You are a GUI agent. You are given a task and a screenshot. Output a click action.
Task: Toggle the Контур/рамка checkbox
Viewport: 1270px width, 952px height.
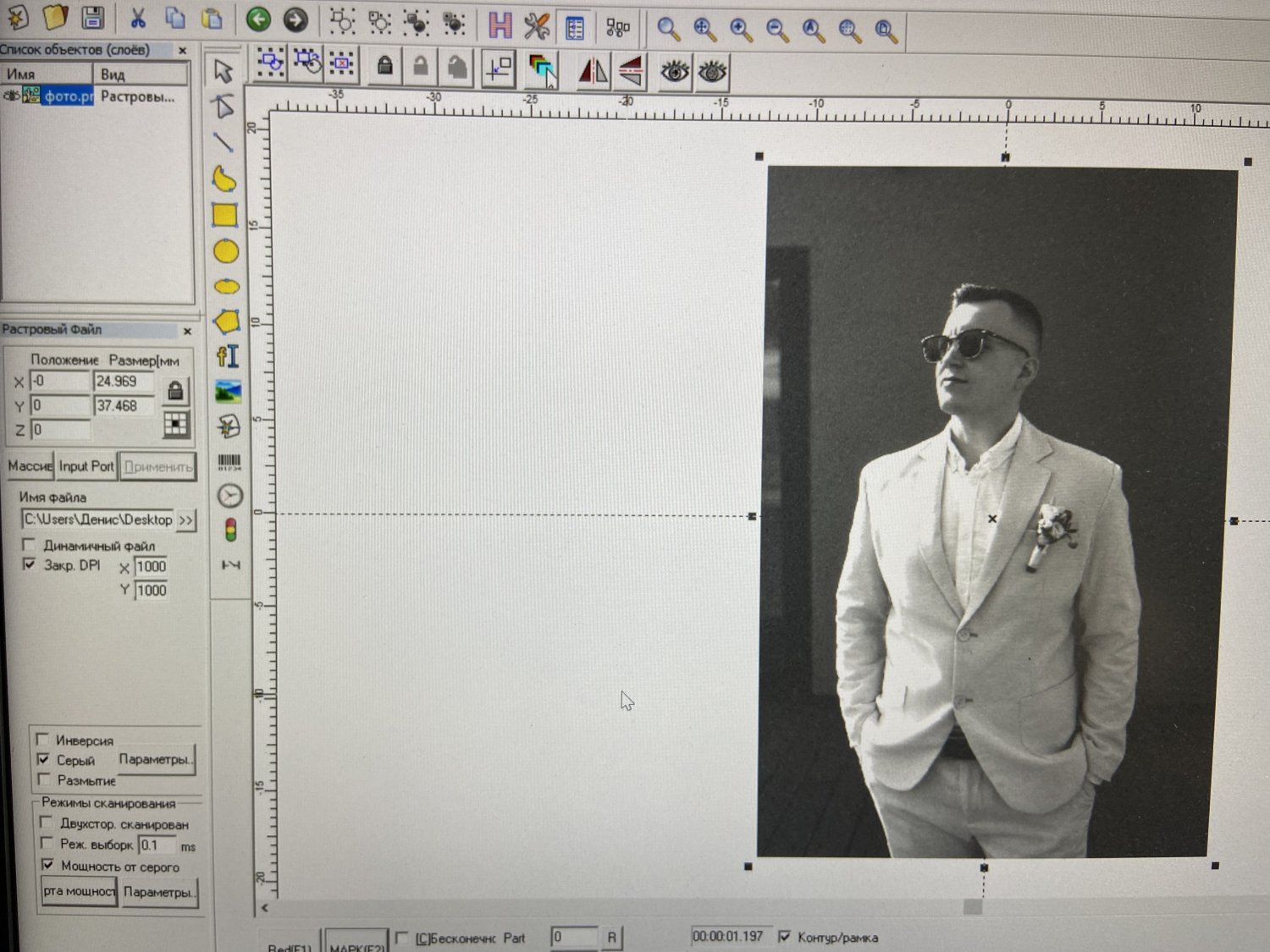click(x=785, y=936)
